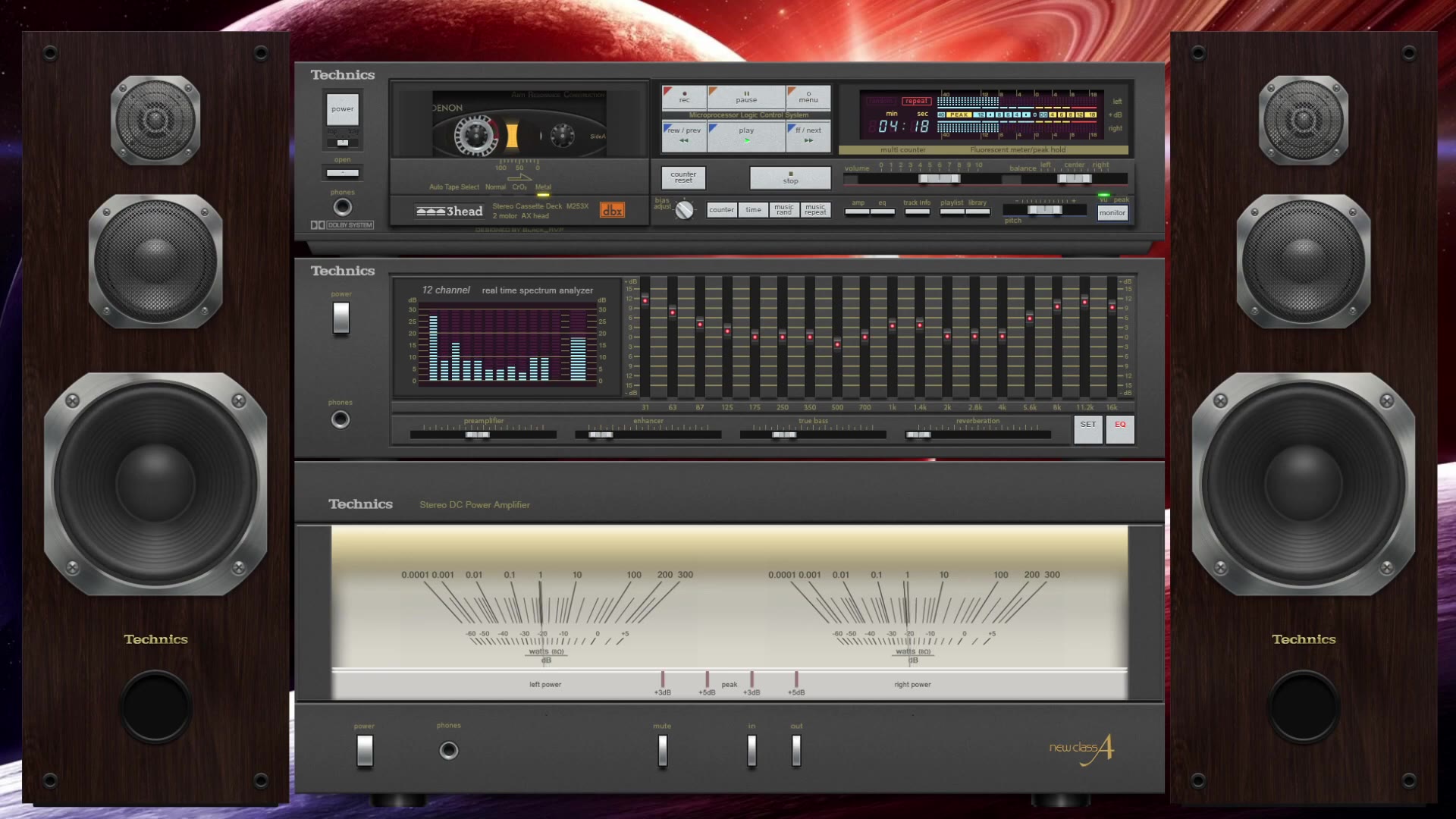Click the 3head badge on the deck
This screenshot has height=819, width=1456.
point(449,212)
